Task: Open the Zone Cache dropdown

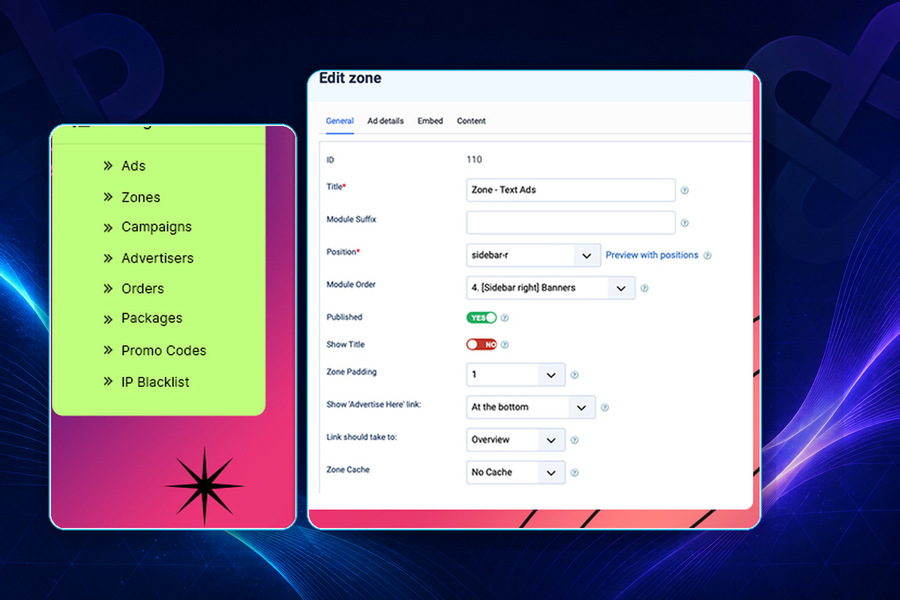Action: (515, 472)
